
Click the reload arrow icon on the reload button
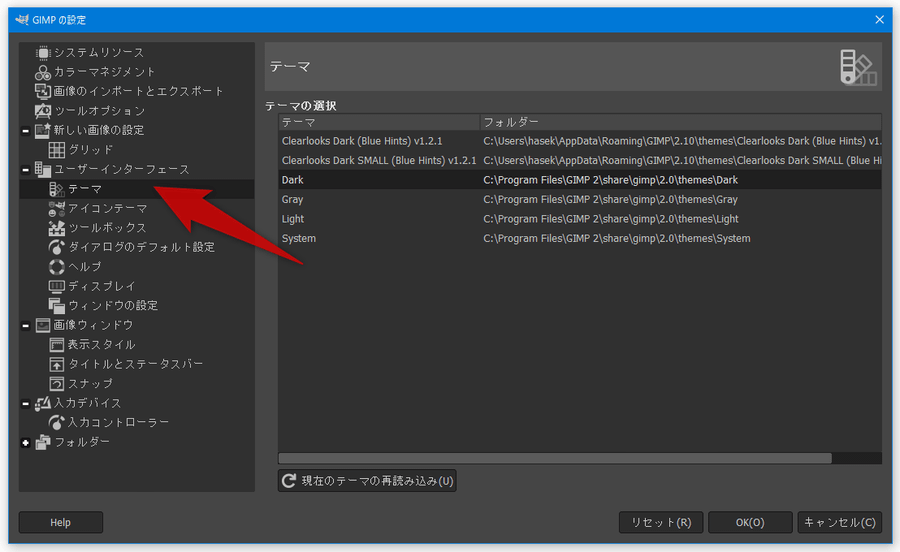(289, 481)
